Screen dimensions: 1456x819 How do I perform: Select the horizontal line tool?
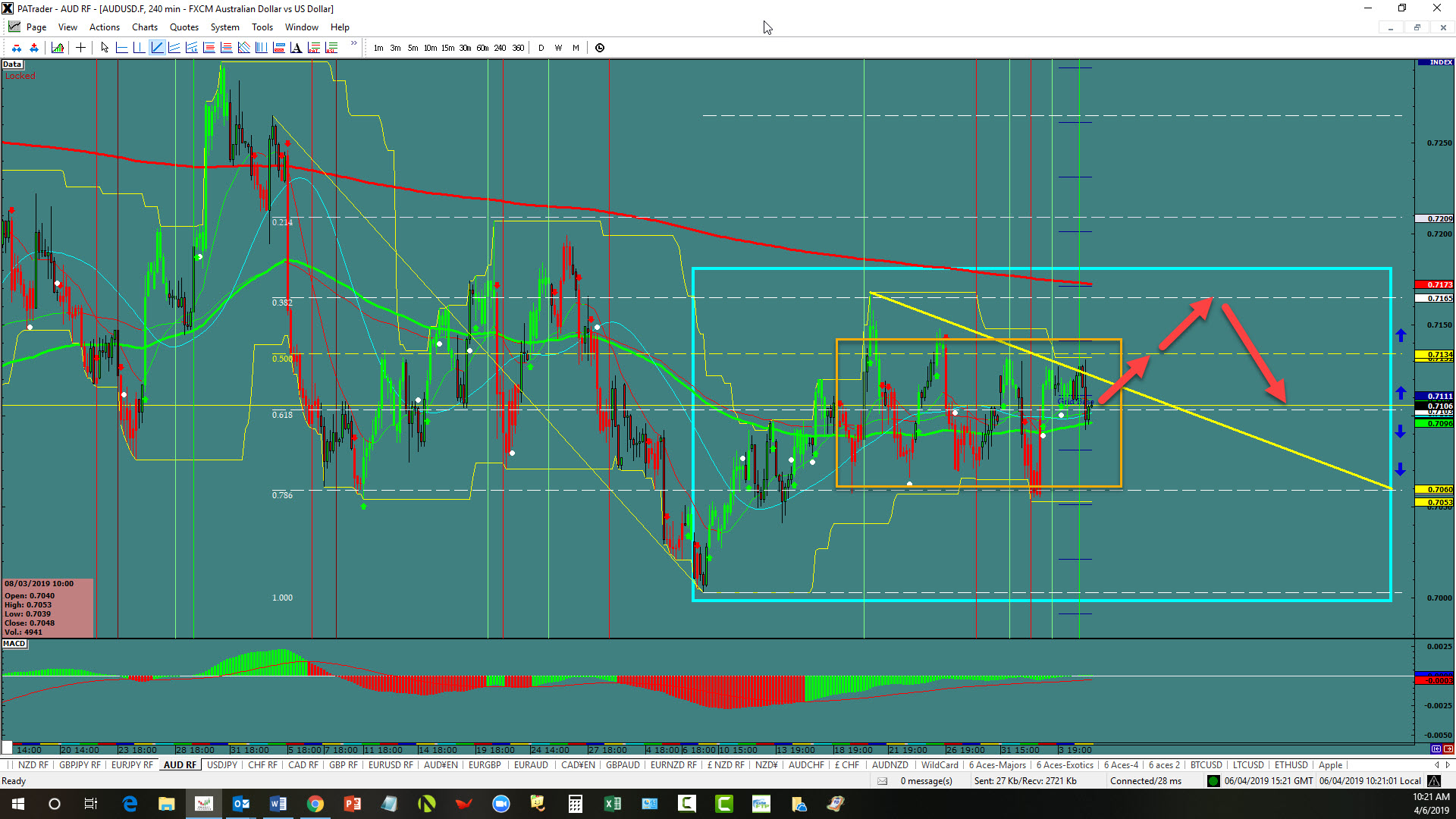(121, 48)
